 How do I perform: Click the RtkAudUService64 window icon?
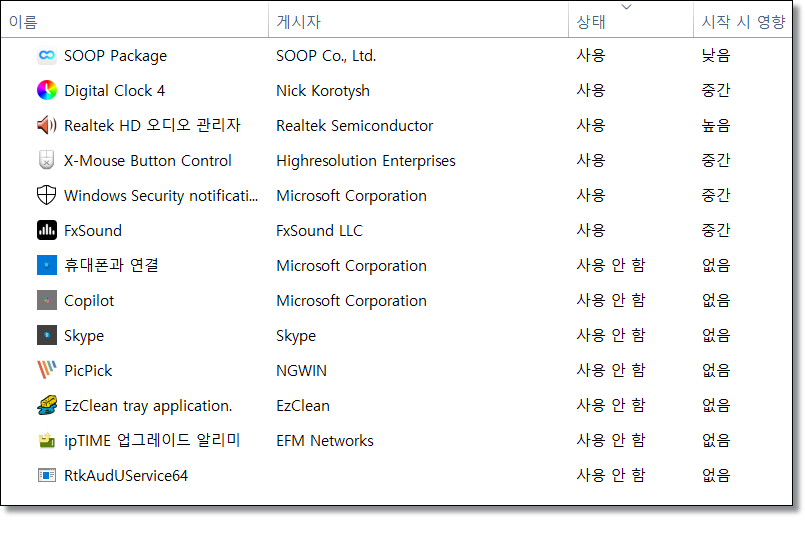(x=47, y=475)
